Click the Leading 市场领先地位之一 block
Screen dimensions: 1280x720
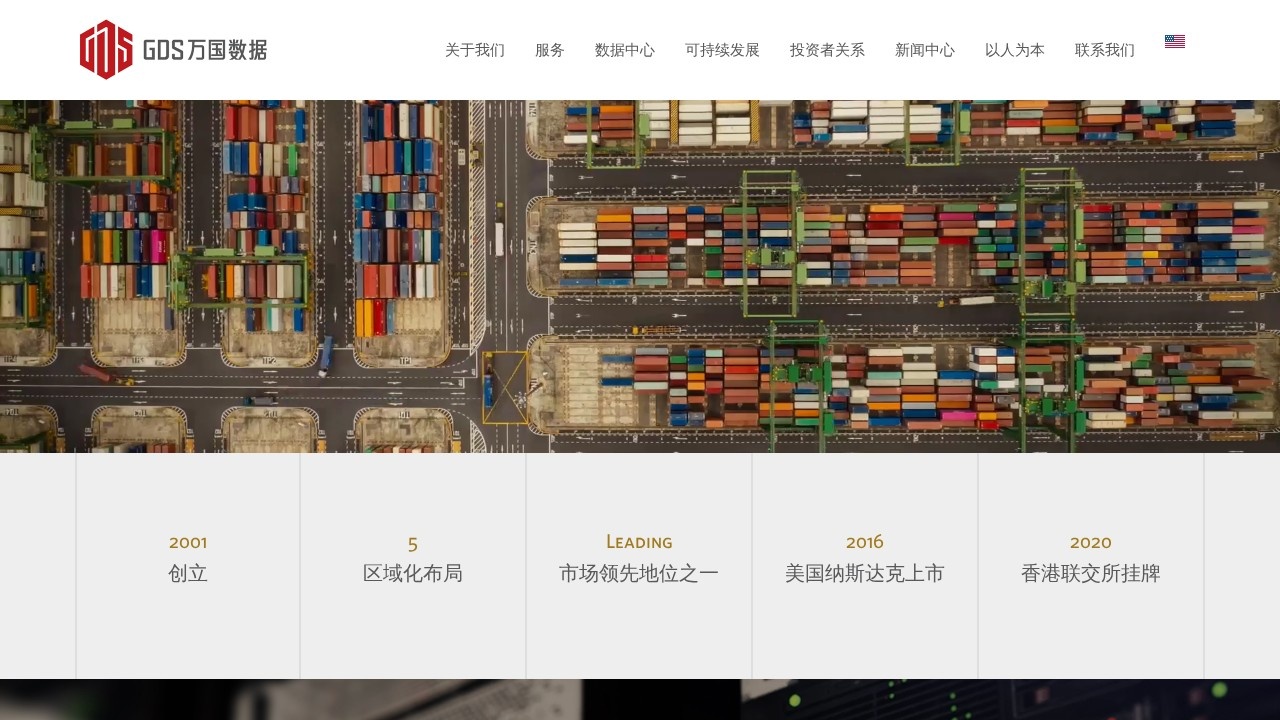(638, 560)
